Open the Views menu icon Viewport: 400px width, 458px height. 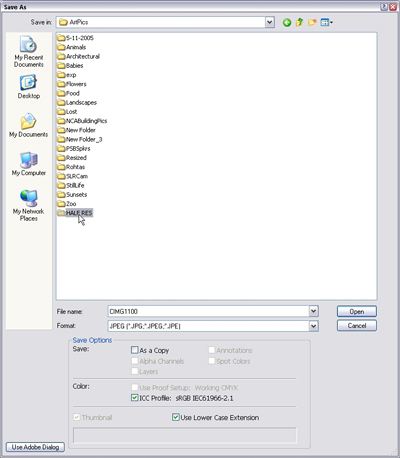[x=326, y=22]
